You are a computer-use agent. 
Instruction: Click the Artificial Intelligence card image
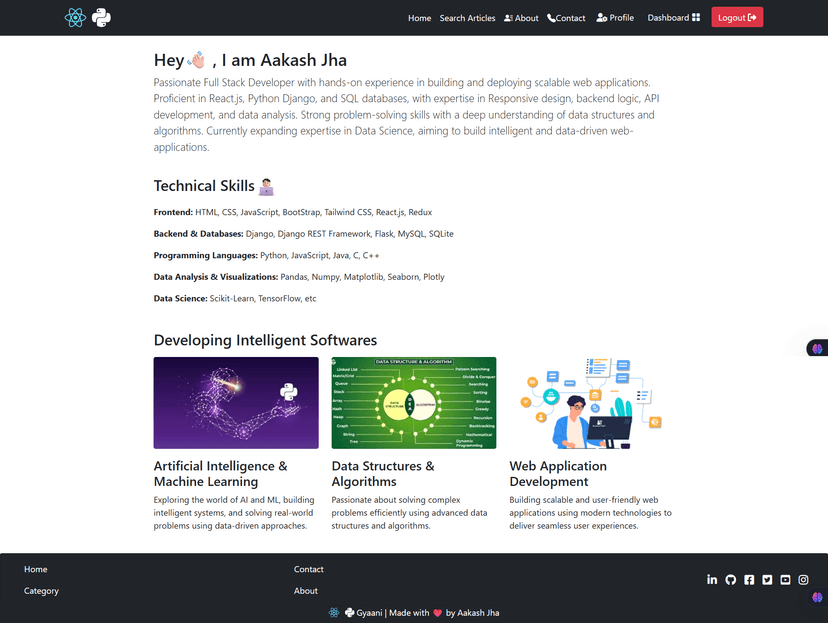pos(236,403)
